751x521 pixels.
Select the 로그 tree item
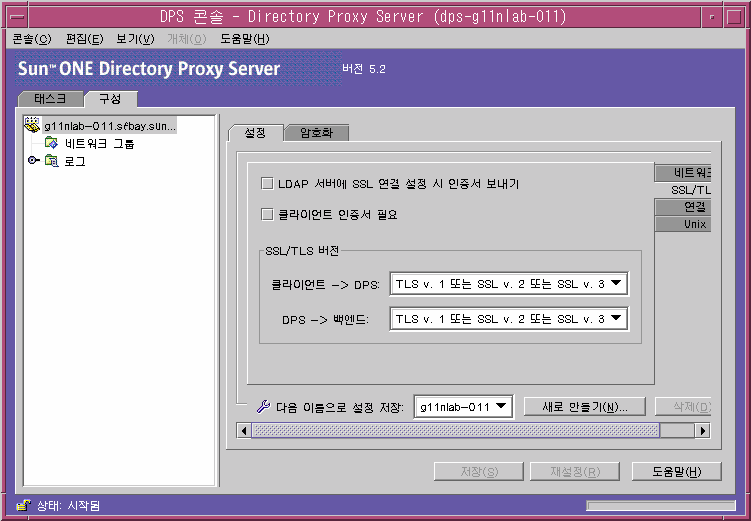click(x=75, y=161)
